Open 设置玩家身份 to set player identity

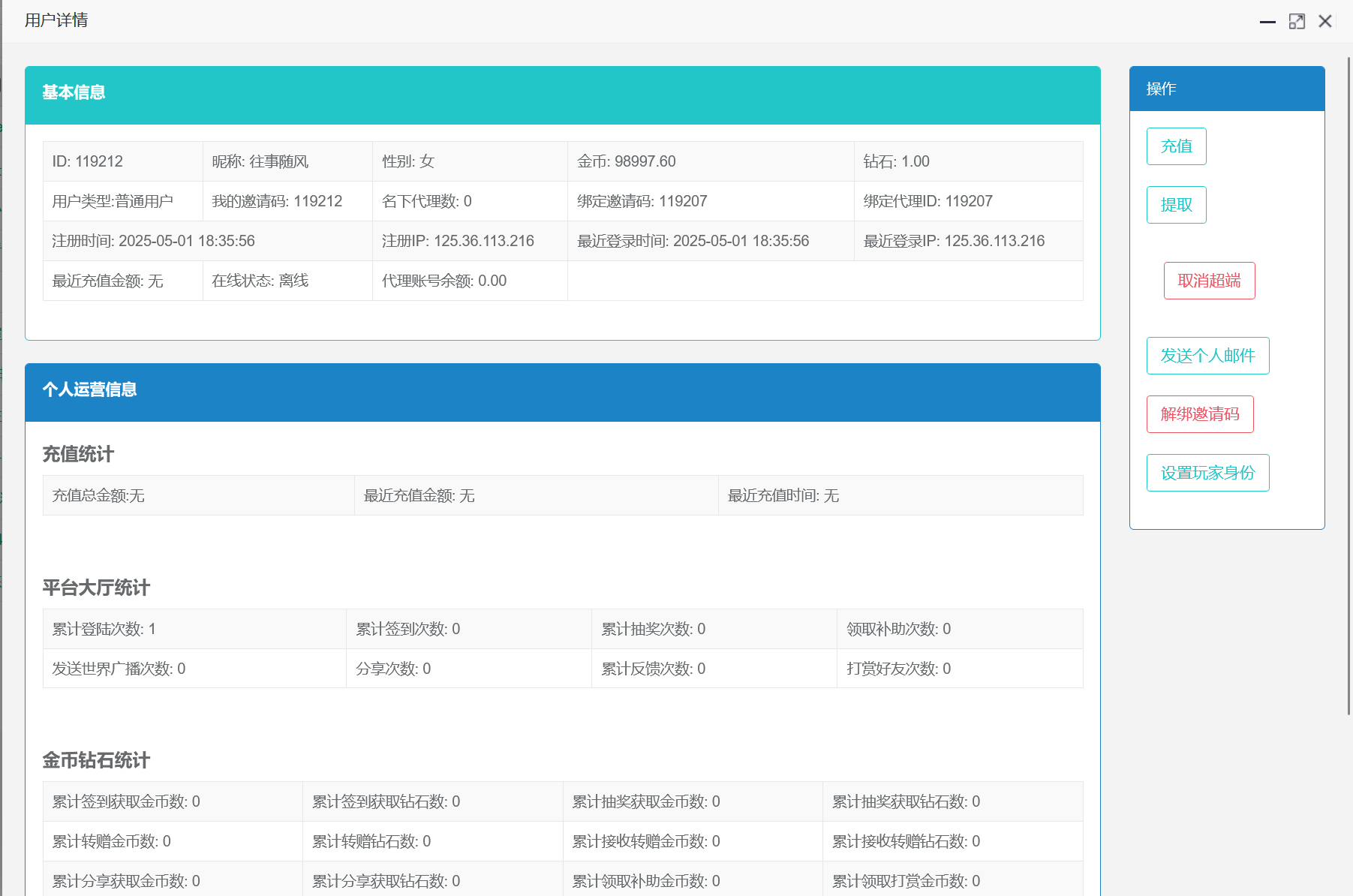tap(1207, 472)
